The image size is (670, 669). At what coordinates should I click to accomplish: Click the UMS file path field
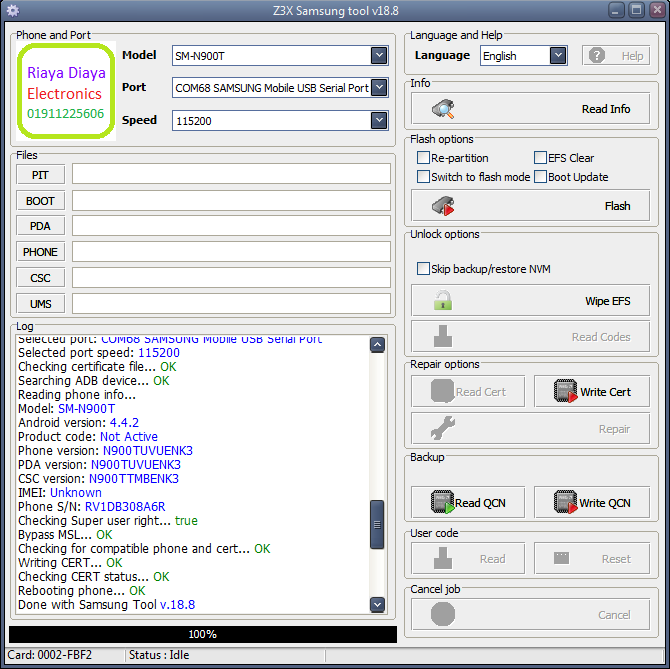(231, 304)
